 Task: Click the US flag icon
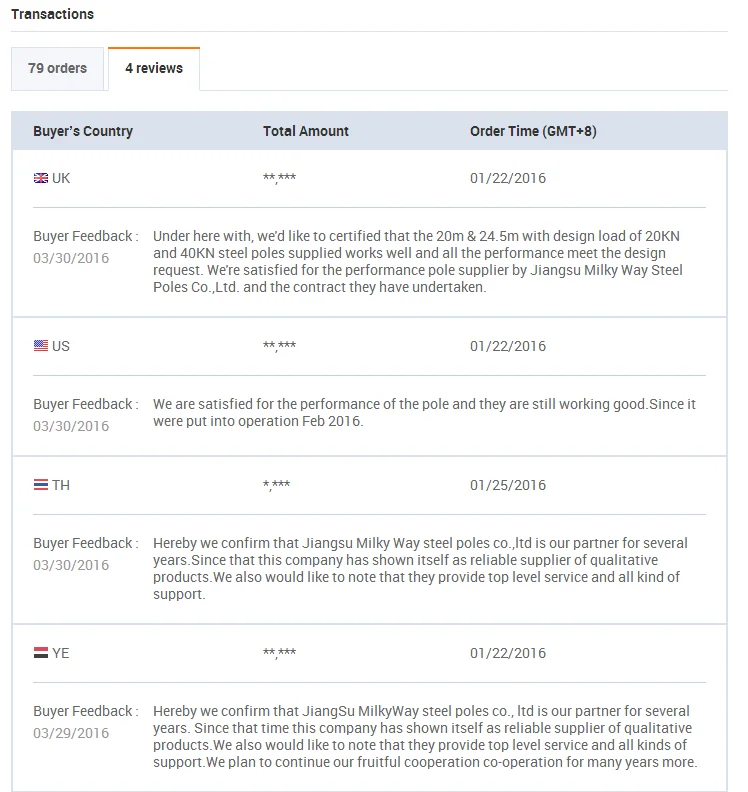tap(41, 346)
